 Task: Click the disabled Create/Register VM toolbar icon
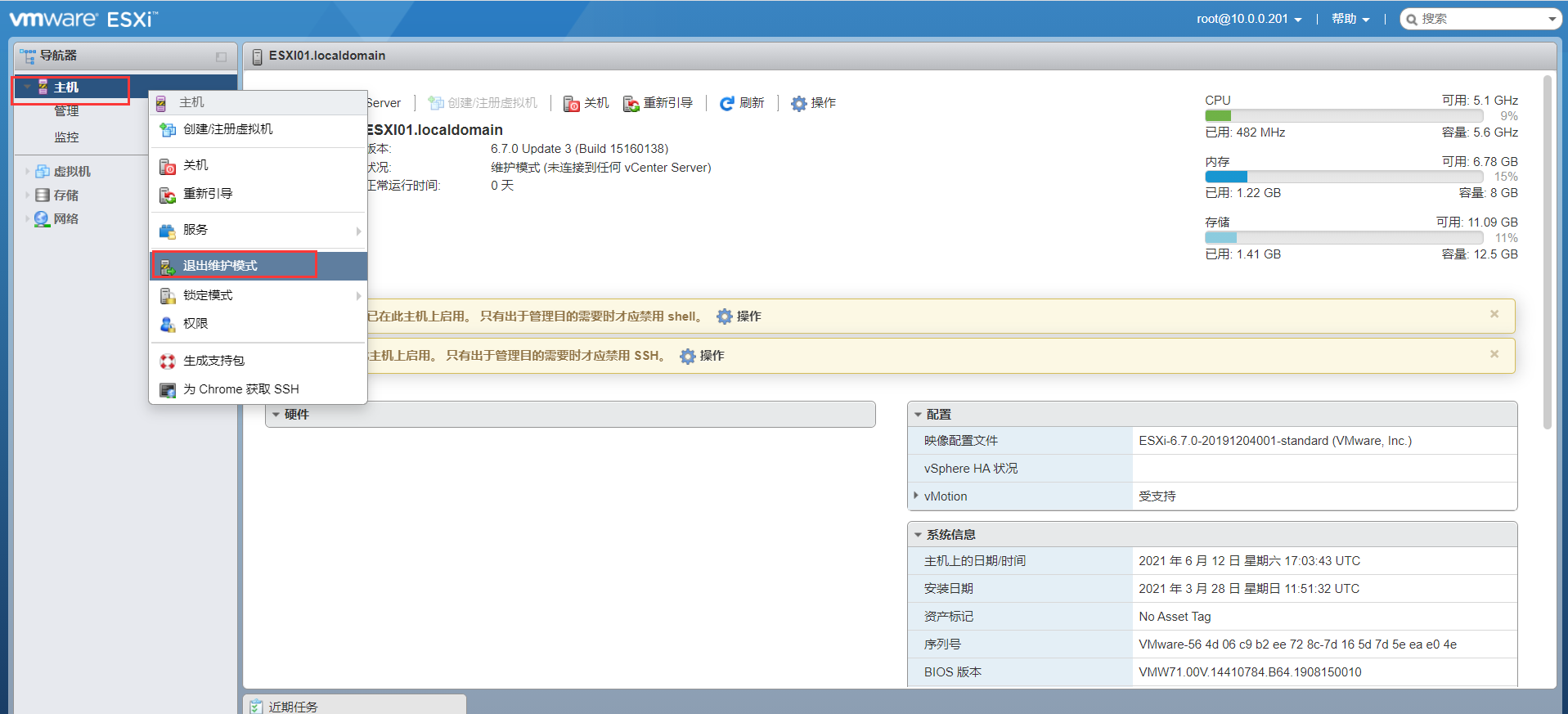point(436,103)
